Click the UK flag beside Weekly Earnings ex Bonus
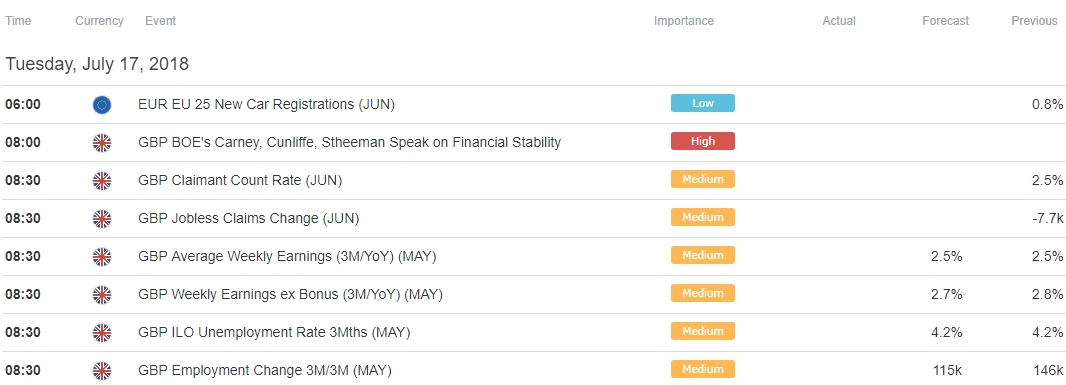 (102, 295)
